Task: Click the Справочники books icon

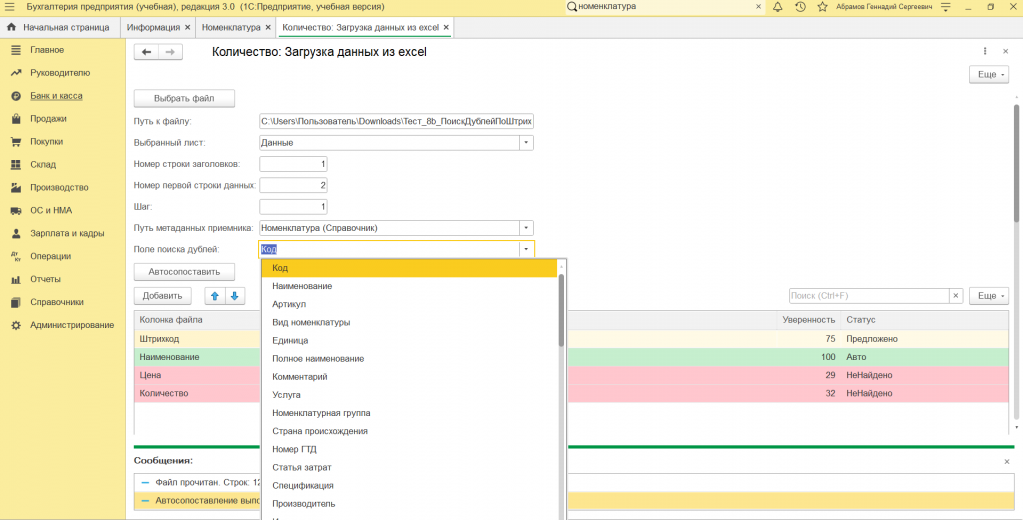Action: 16,302
